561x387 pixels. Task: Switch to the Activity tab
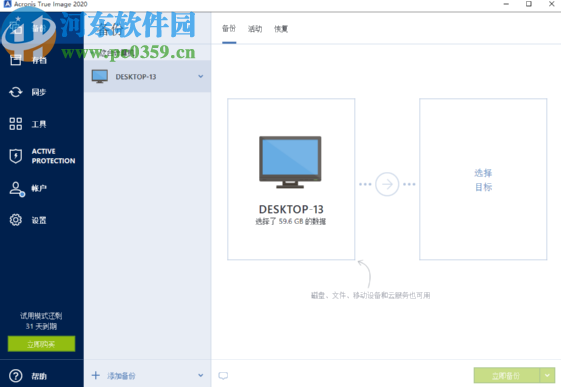point(255,29)
